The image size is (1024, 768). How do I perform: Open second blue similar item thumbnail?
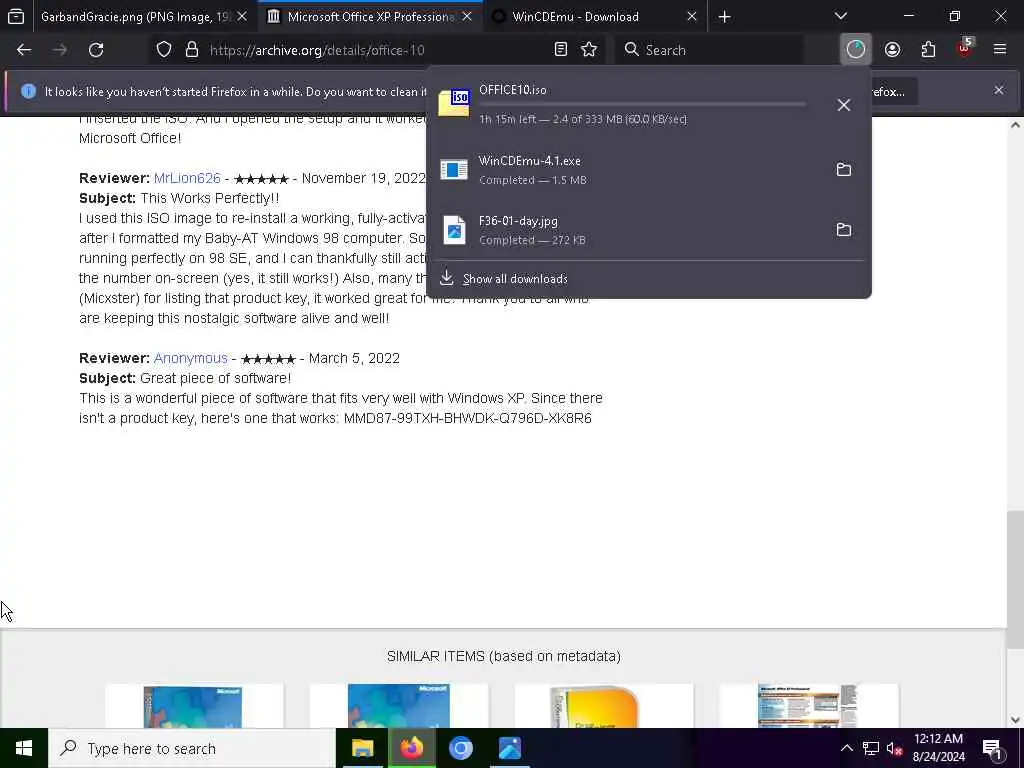tap(398, 706)
